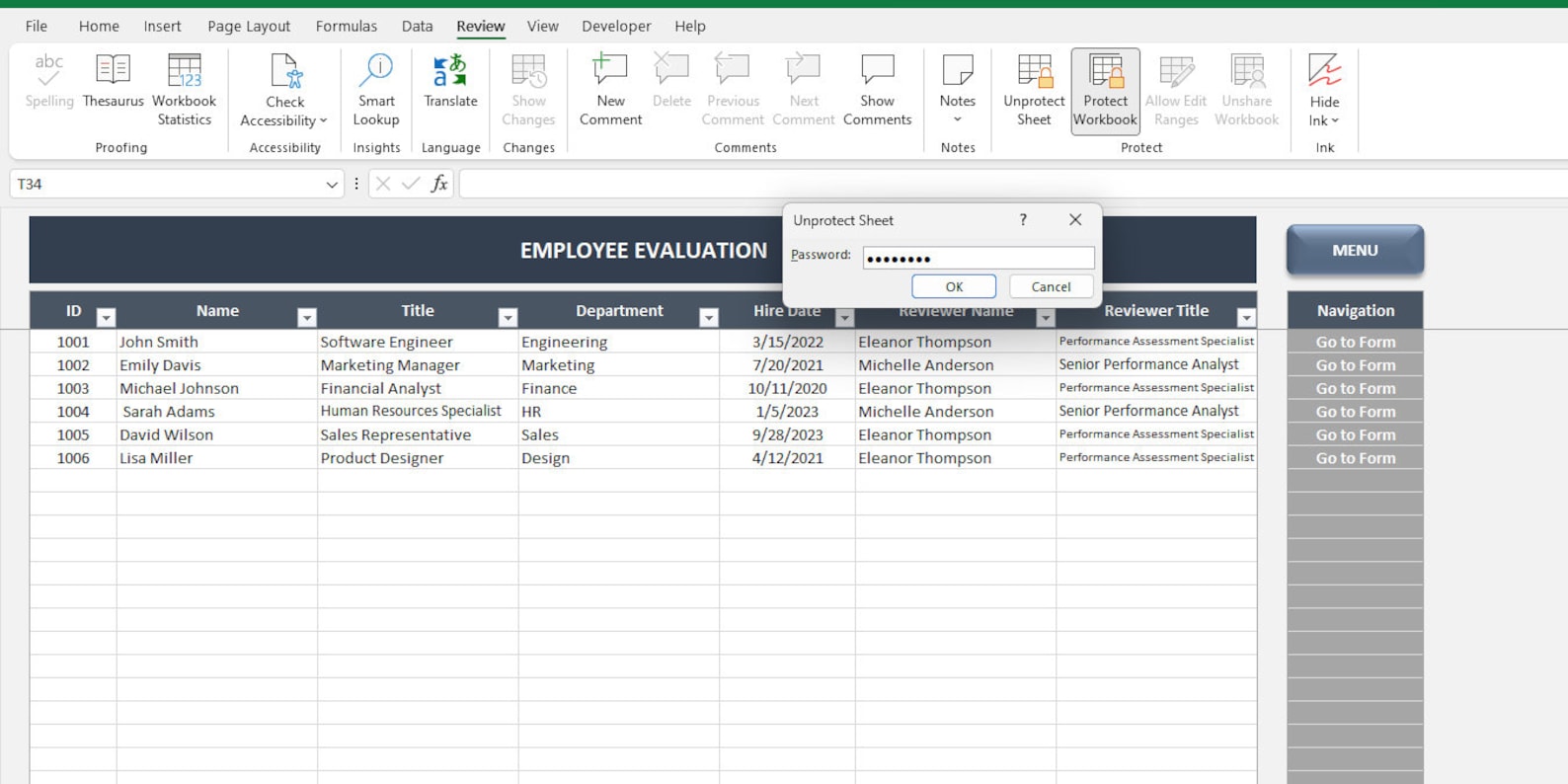Open the Department column filter

709,317
